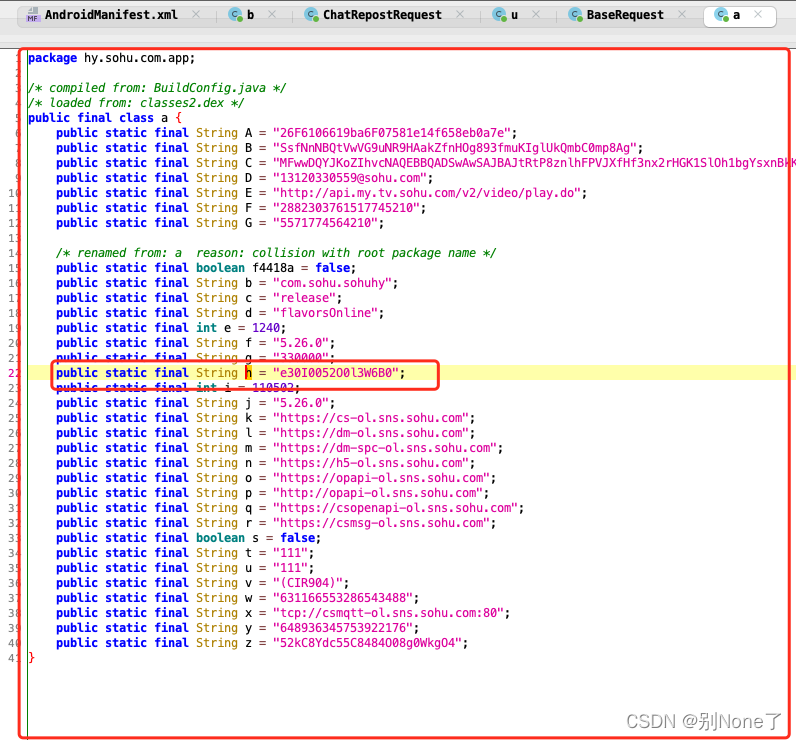This screenshot has height=740, width=796.
Task: Click the package name hy.sohu.com.app
Action: [136, 58]
